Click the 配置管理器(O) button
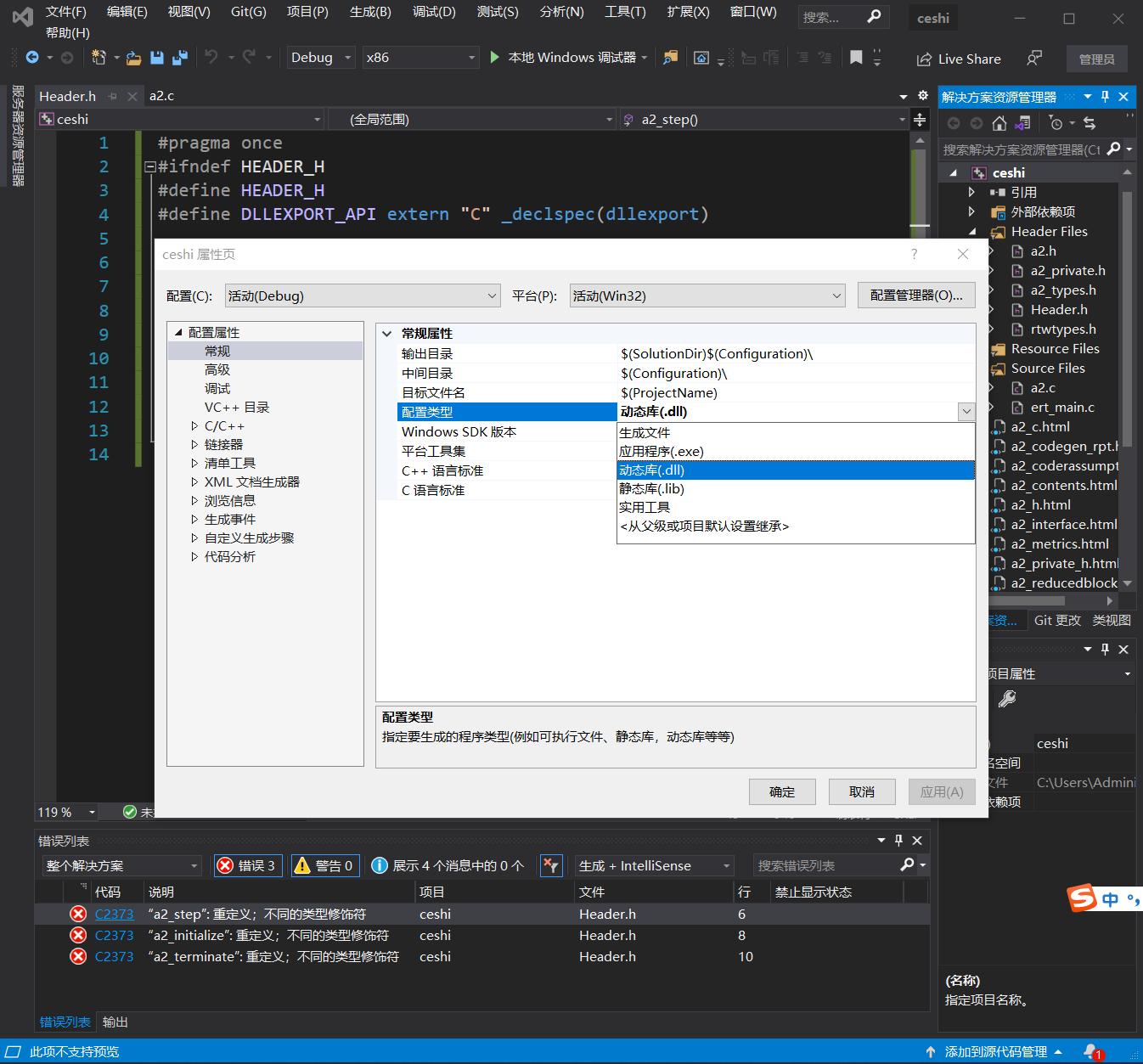The width and height of the screenshot is (1143, 1064). pyautogui.click(x=916, y=295)
